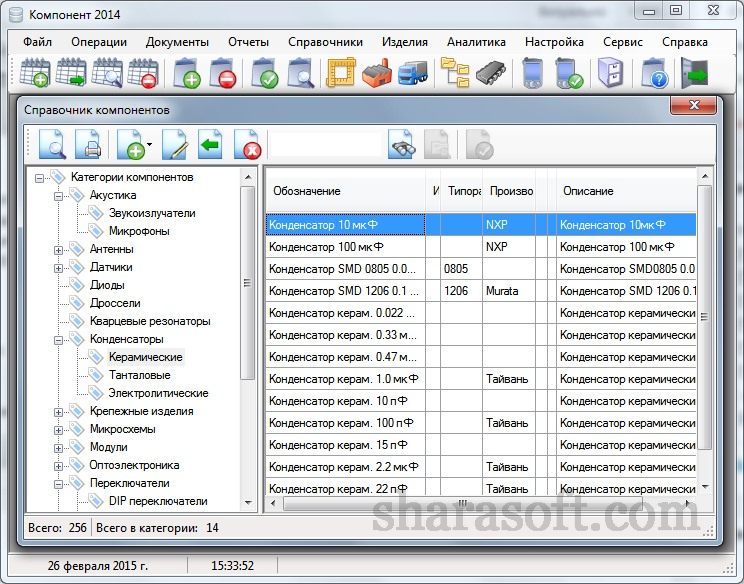Open the Настройка menu
Viewport: 744px width, 584px height.
point(554,42)
